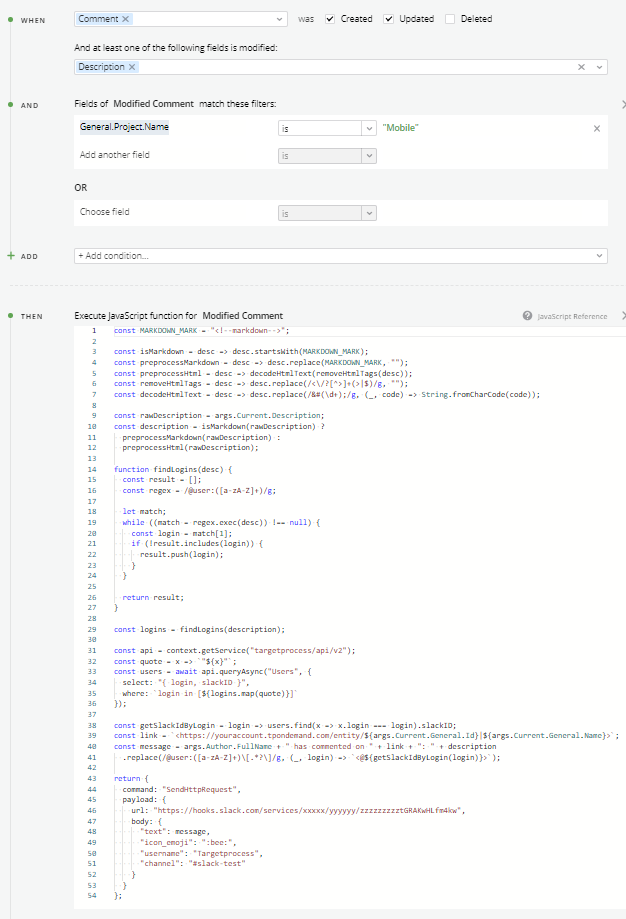This screenshot has width=626, height=919.
Task: Click the Modified Comment label in THEN section
Action: point(243,316)
